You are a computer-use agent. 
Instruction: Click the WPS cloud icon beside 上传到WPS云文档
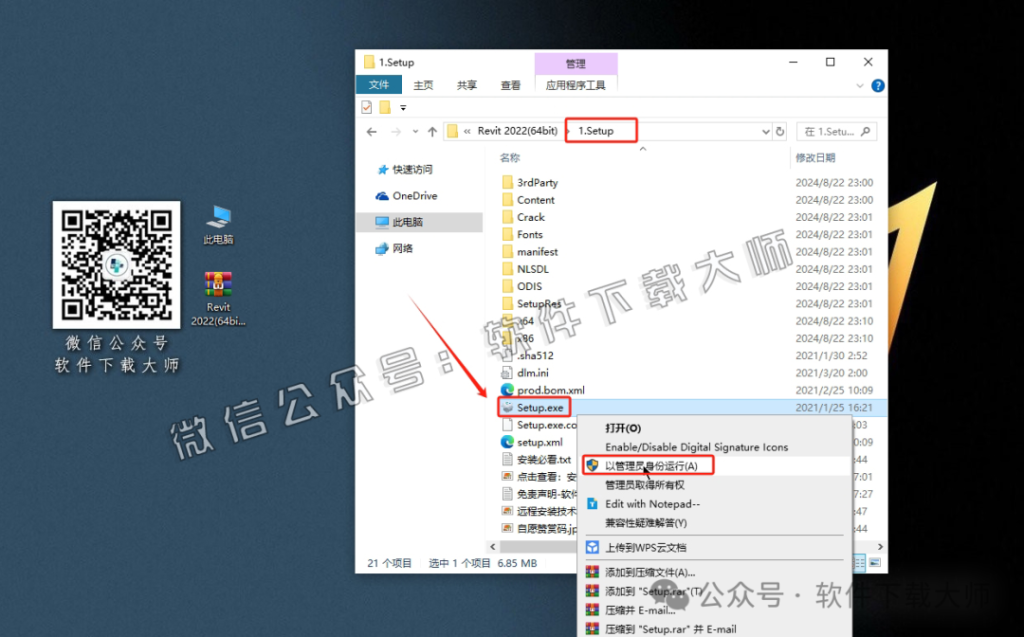click(x=593, y=547)
